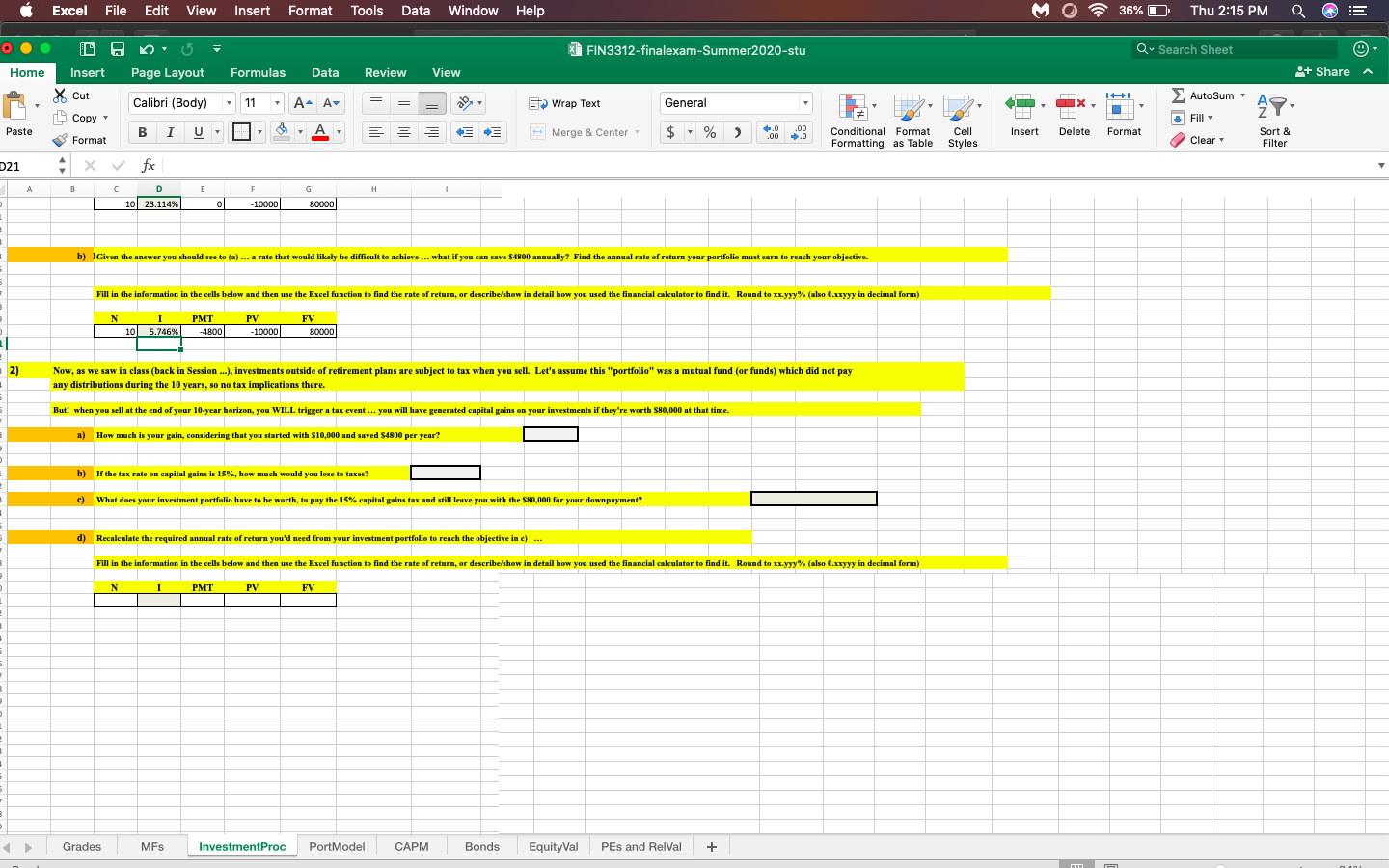The width and height of the screenshot is (1389, 868).
Task: Toggle Middle Align vertical alignment
Action: click(x=404, y=103)
